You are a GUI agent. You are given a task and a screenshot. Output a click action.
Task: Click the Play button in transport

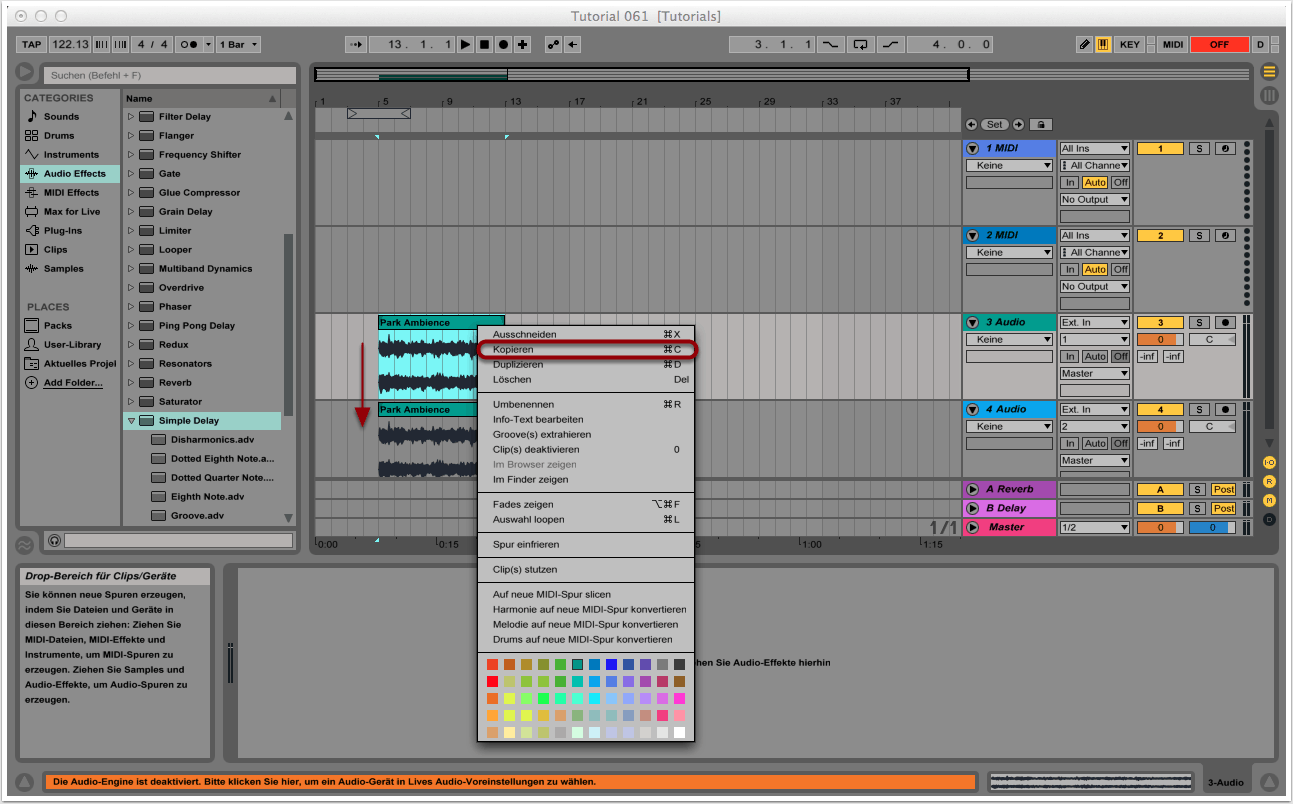coord(466,45)
